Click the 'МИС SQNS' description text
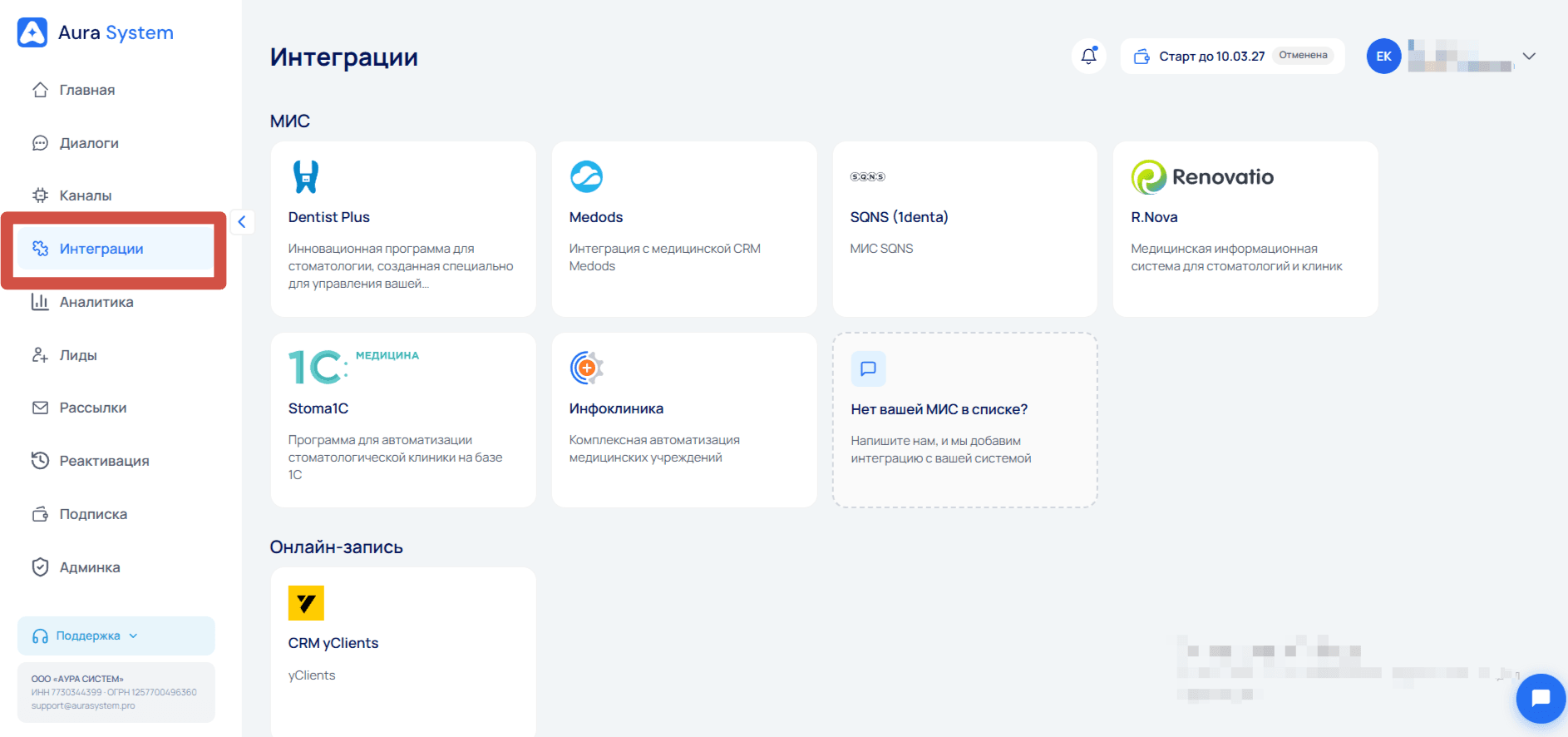Screen dimensions: 1568x737 click(x=881, y=249)
